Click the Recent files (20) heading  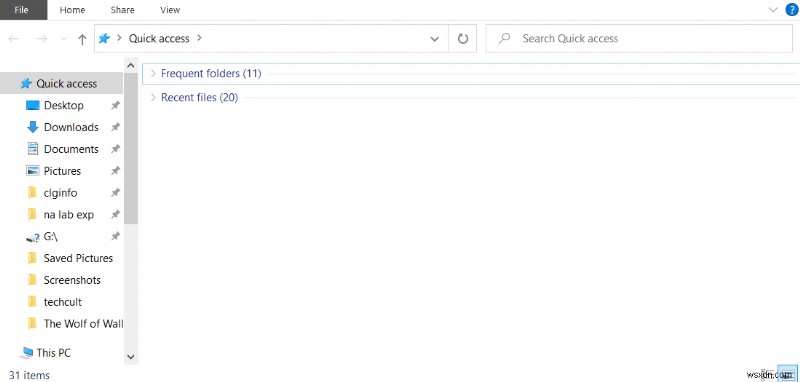(x=199, y=97)
